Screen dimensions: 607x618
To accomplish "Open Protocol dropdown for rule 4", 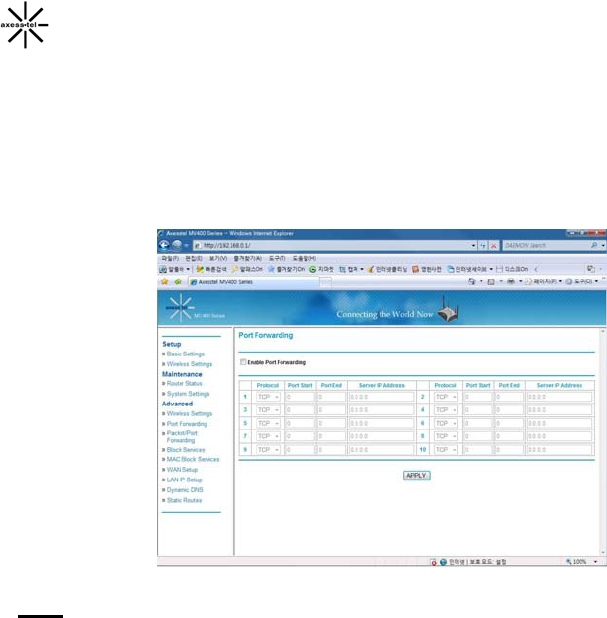I will (446, 410).
